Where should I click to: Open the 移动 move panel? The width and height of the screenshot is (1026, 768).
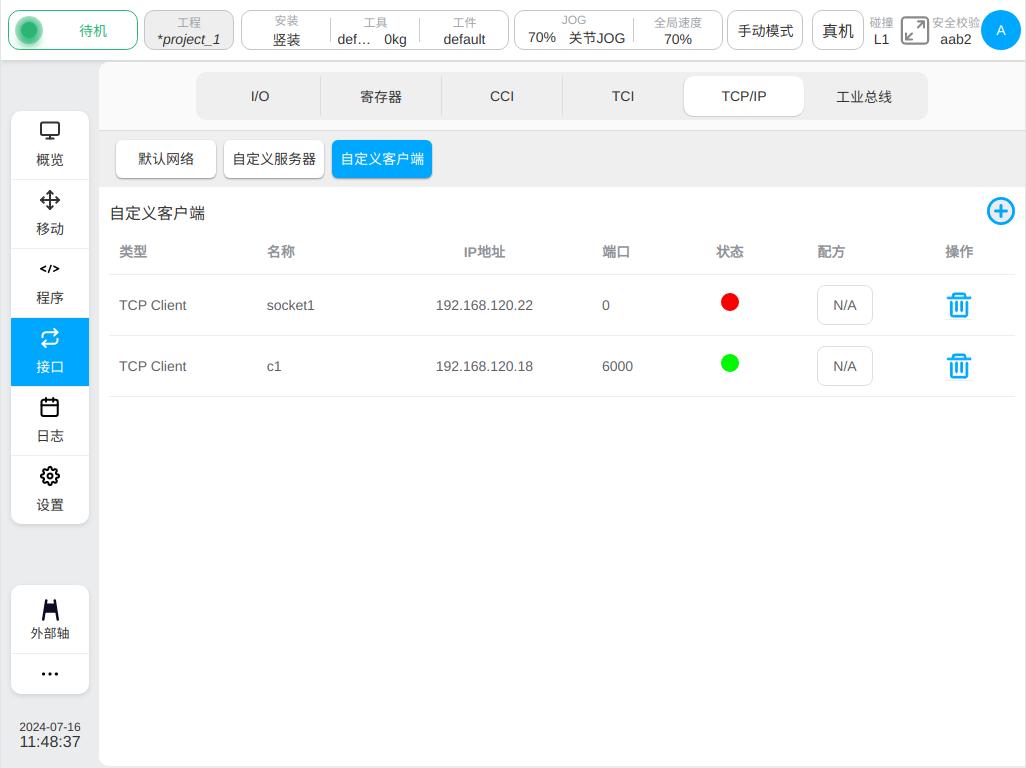pyautogui.click(x=50, y=213)
